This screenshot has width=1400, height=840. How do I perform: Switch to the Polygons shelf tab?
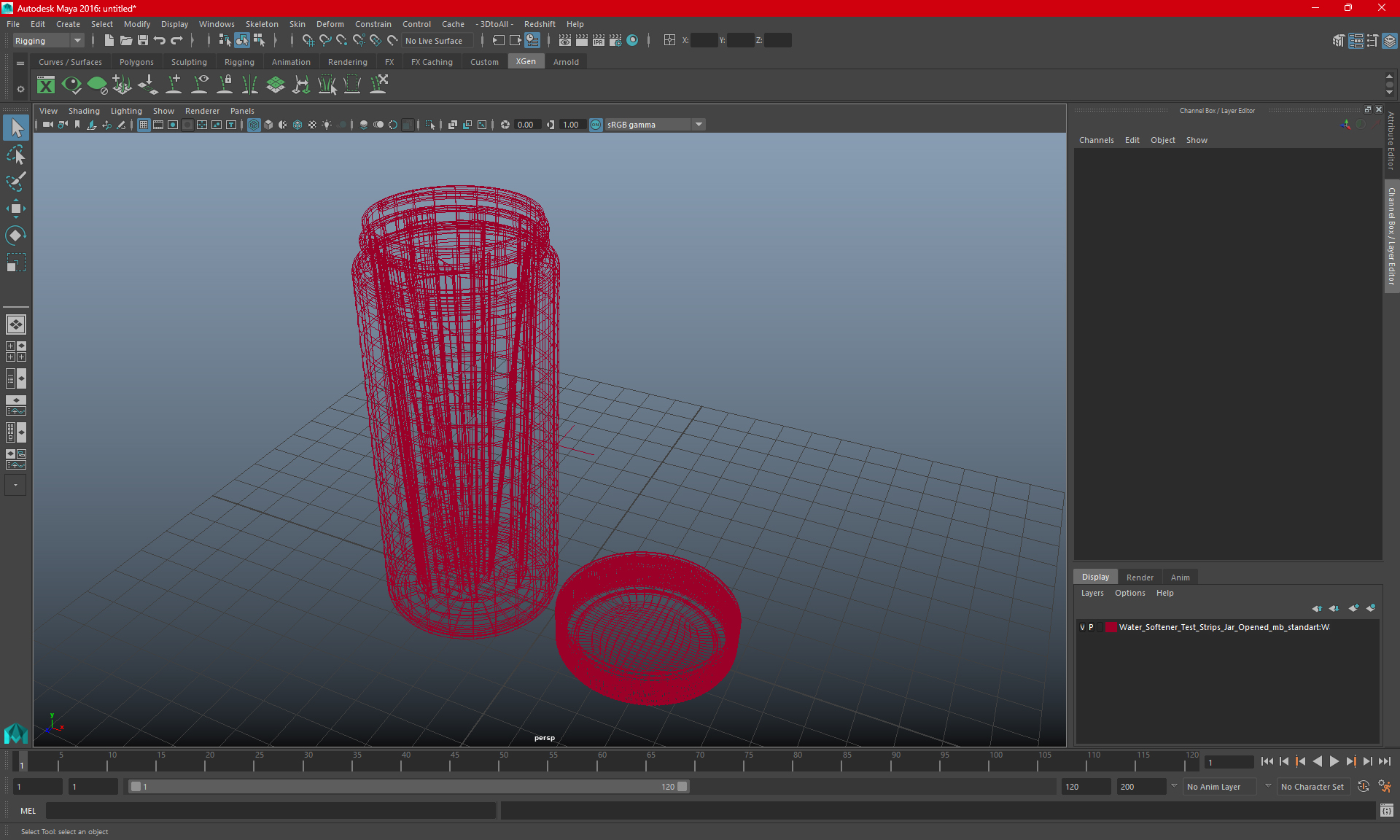[136, 62]
